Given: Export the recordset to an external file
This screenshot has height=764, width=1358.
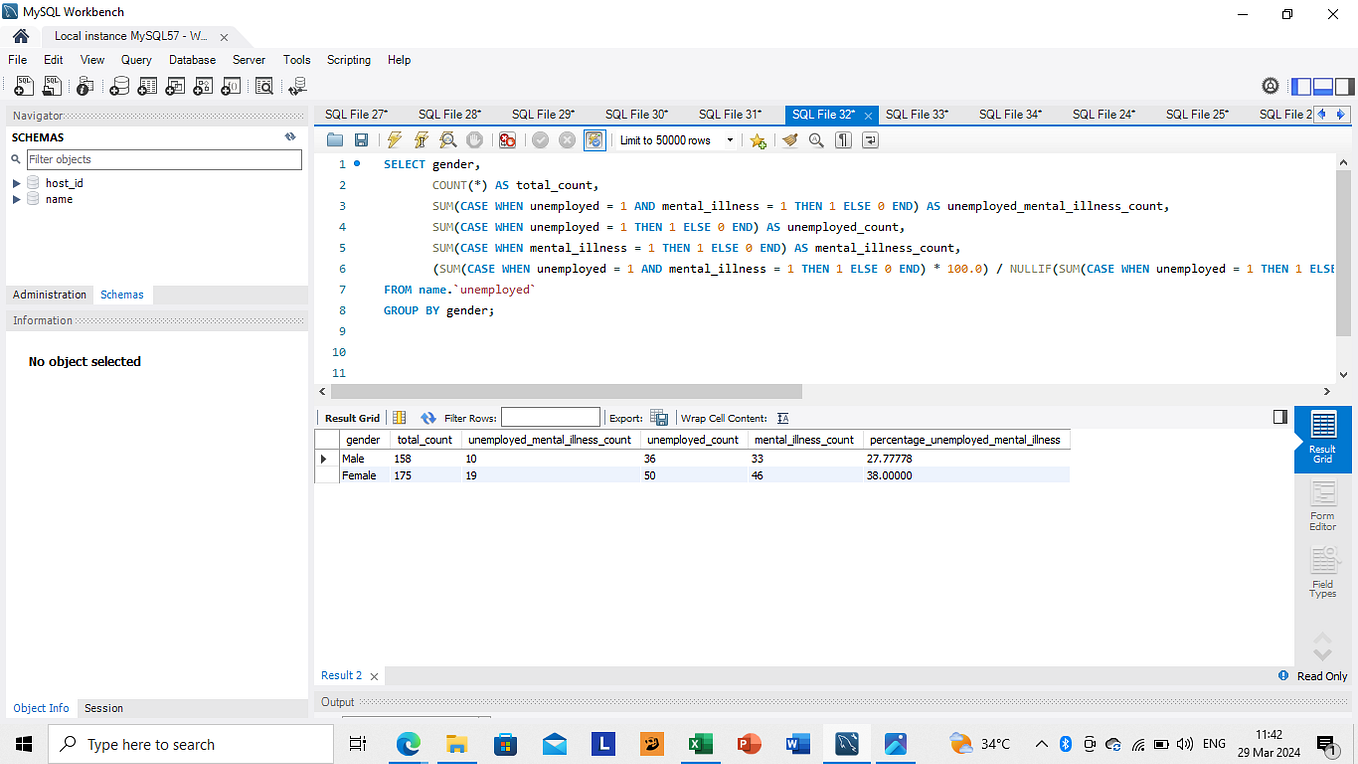Looking at the screenshot, I should pyautogui.click(x=659, y=418).
